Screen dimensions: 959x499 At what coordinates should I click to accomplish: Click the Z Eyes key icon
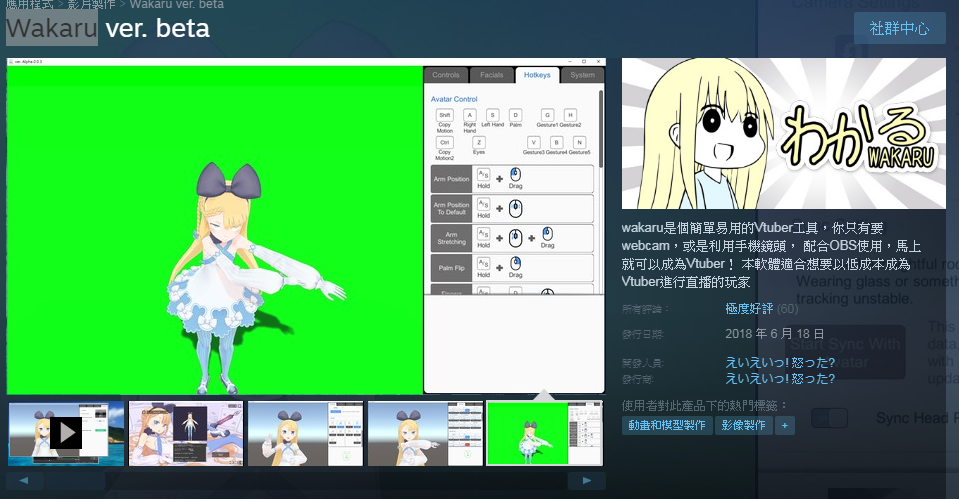479,142
